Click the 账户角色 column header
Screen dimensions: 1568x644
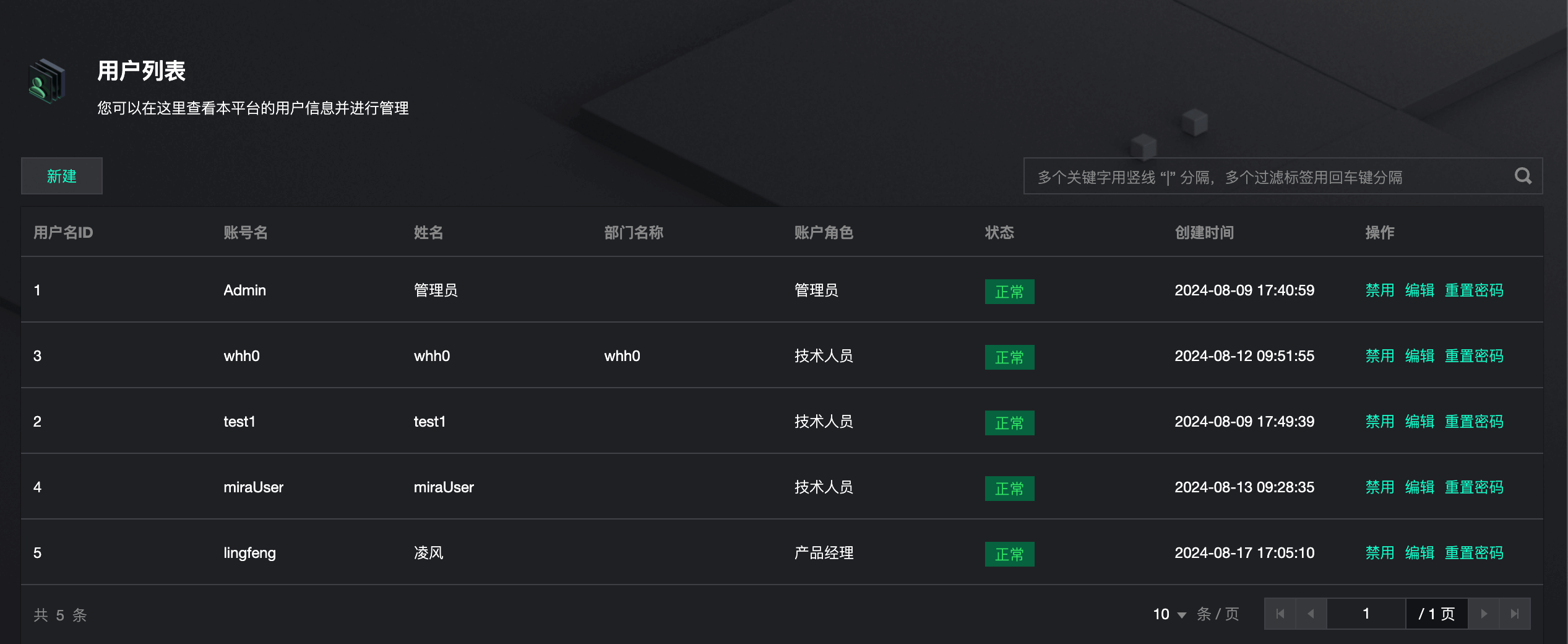pos(824,233)
